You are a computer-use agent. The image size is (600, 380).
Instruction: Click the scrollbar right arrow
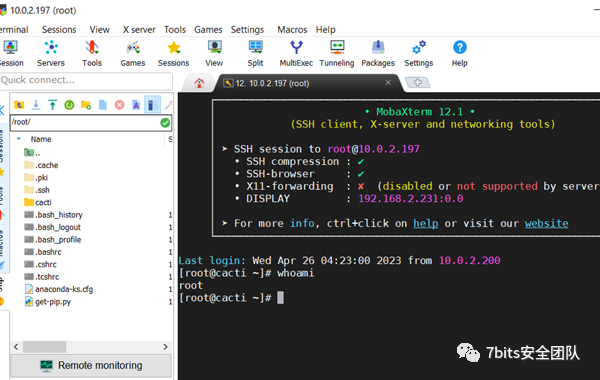165,347
